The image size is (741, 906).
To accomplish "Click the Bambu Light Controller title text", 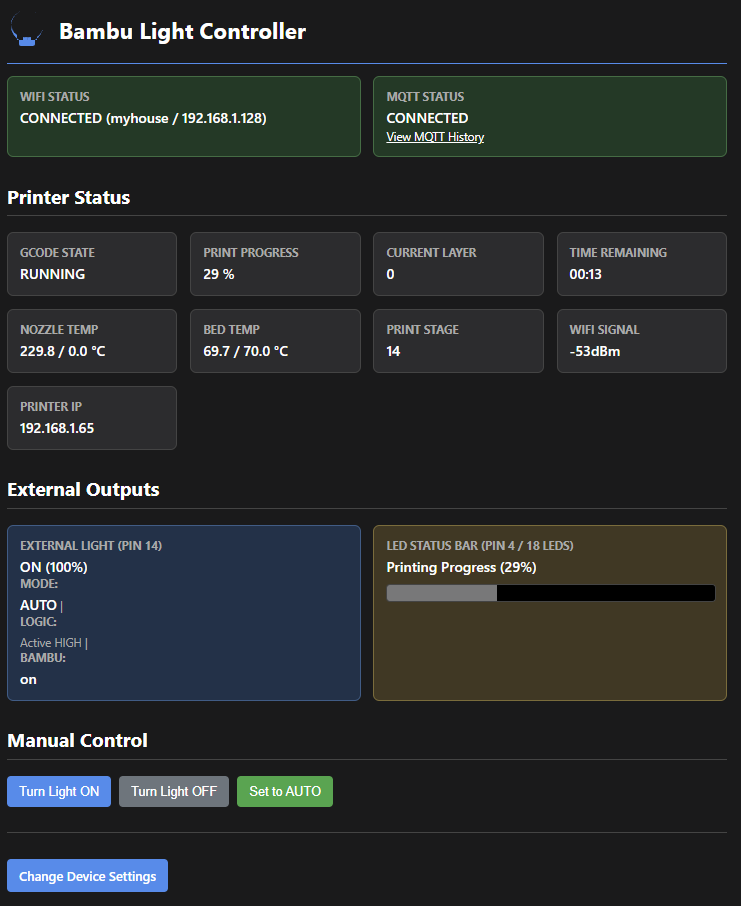I will (x=182, y=32).
